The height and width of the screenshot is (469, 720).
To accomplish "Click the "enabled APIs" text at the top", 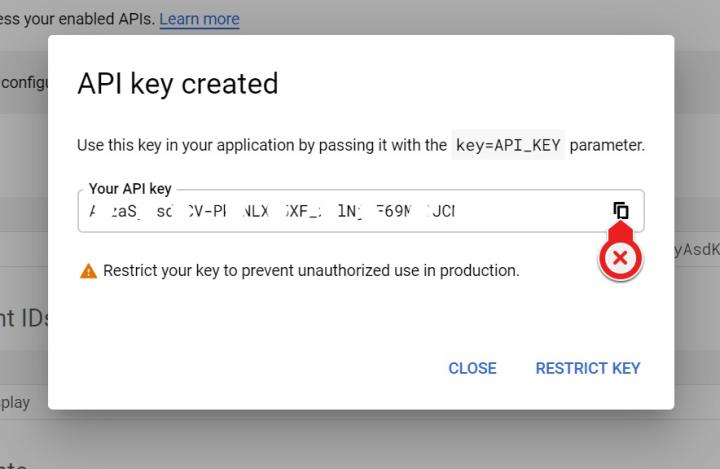I will tap(100, 19).
